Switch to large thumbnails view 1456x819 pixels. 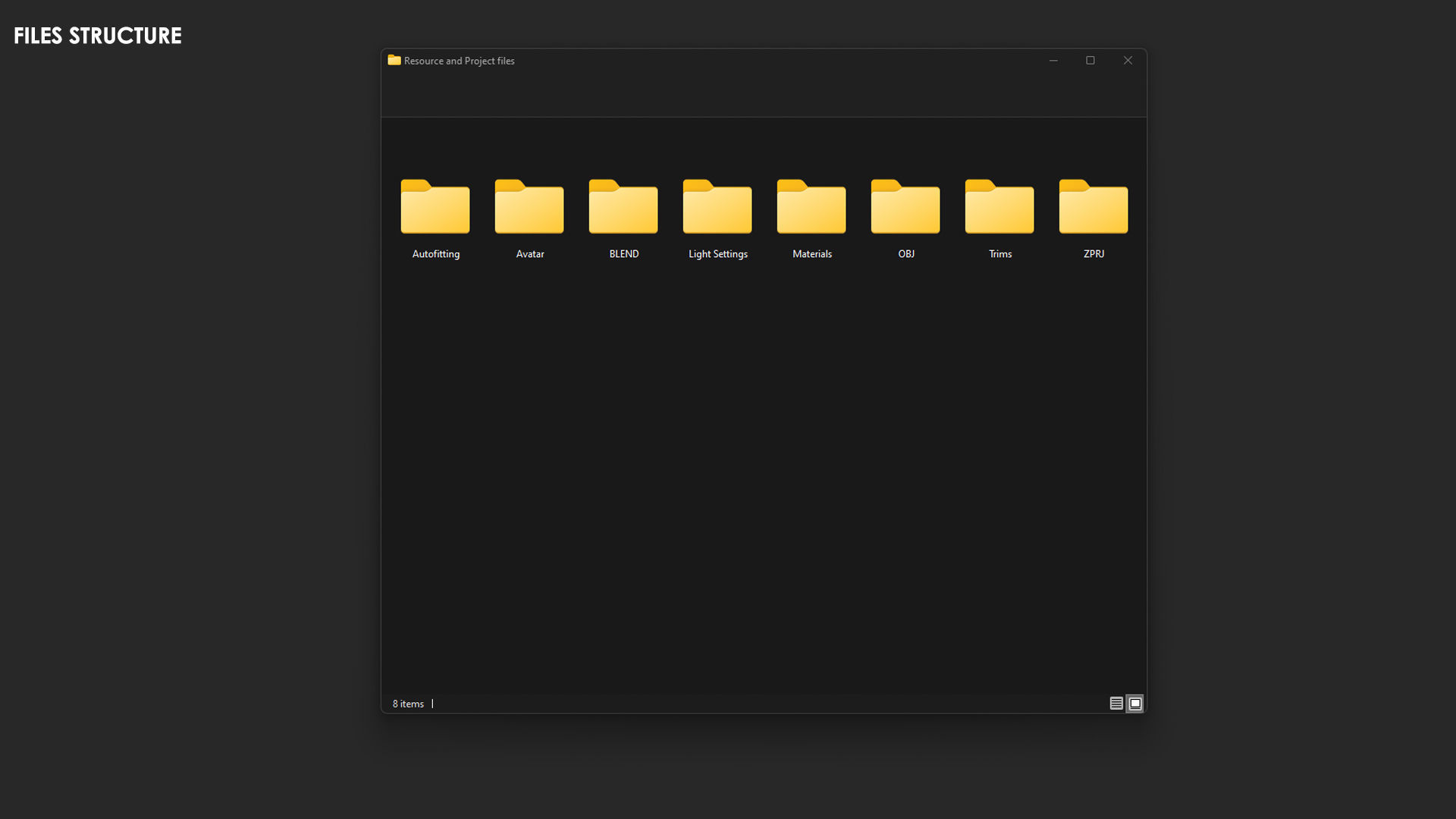1135,704
